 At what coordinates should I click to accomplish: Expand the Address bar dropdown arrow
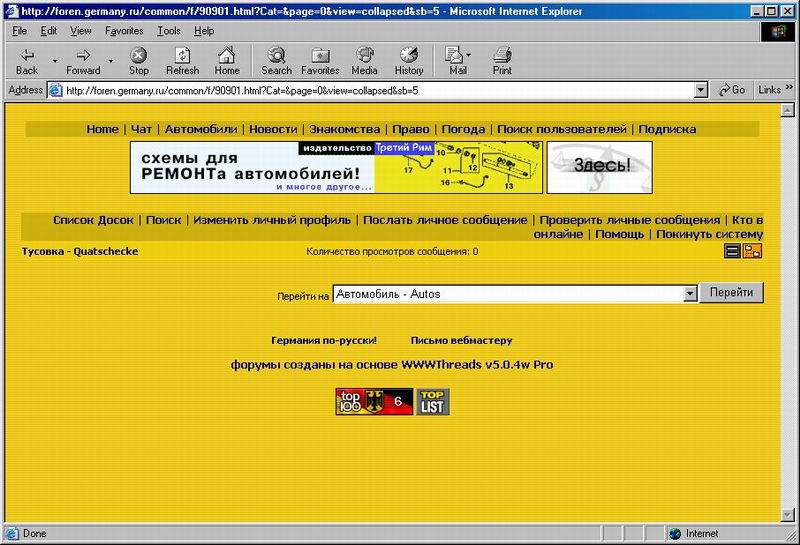(701, 90)
